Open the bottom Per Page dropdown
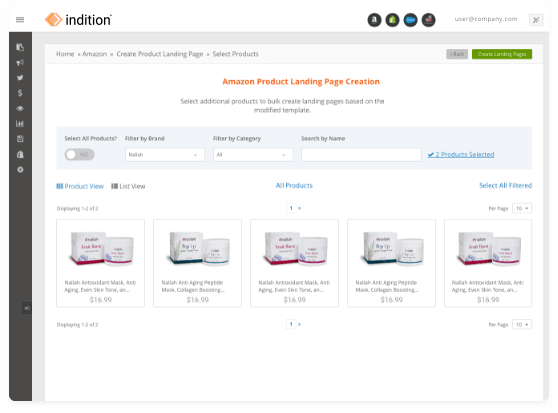 point(522,324)
